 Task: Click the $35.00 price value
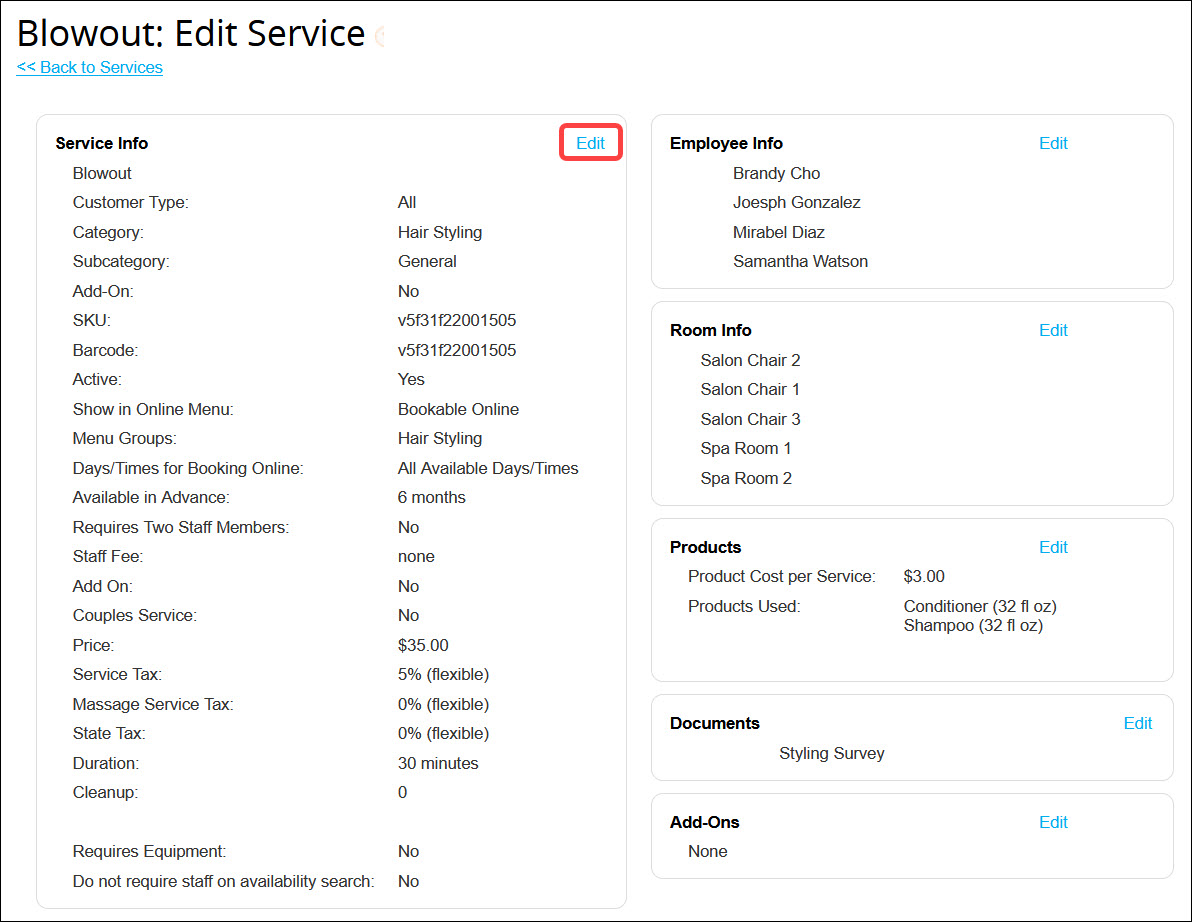click(423, 645)
